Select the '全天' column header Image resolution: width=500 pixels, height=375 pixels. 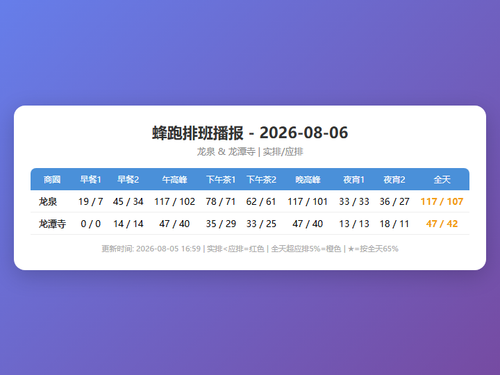coord(442,180)
